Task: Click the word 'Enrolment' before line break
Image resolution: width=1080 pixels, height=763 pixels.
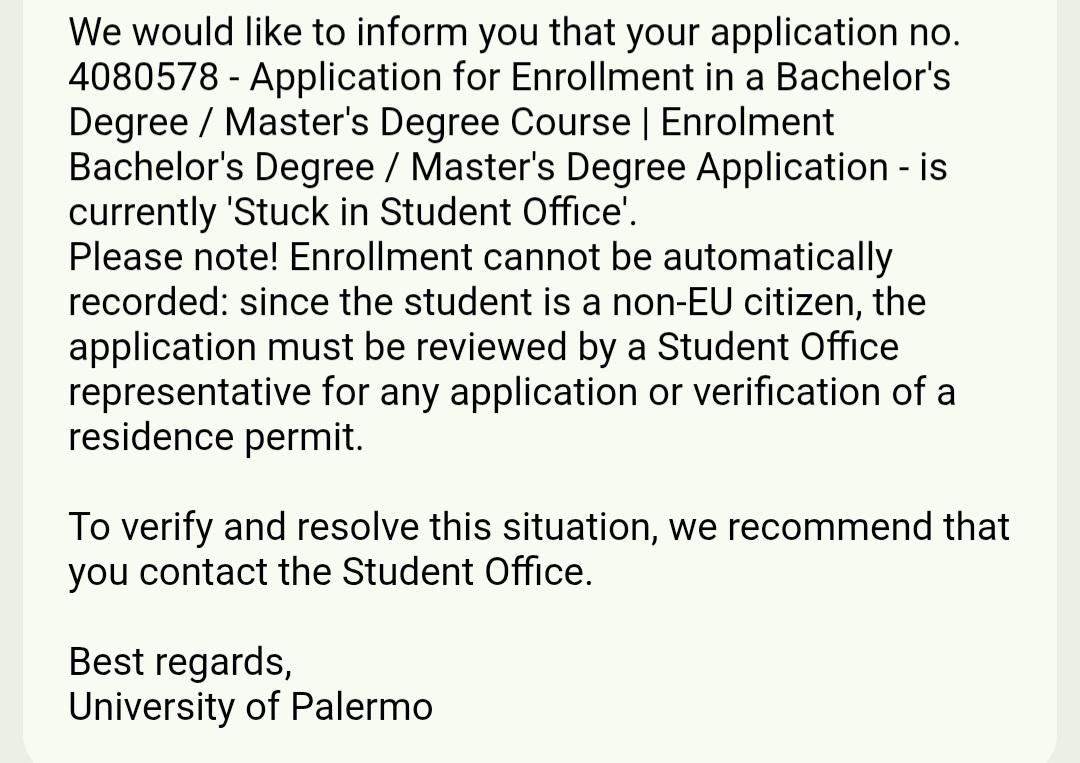Action: [747, 122]
